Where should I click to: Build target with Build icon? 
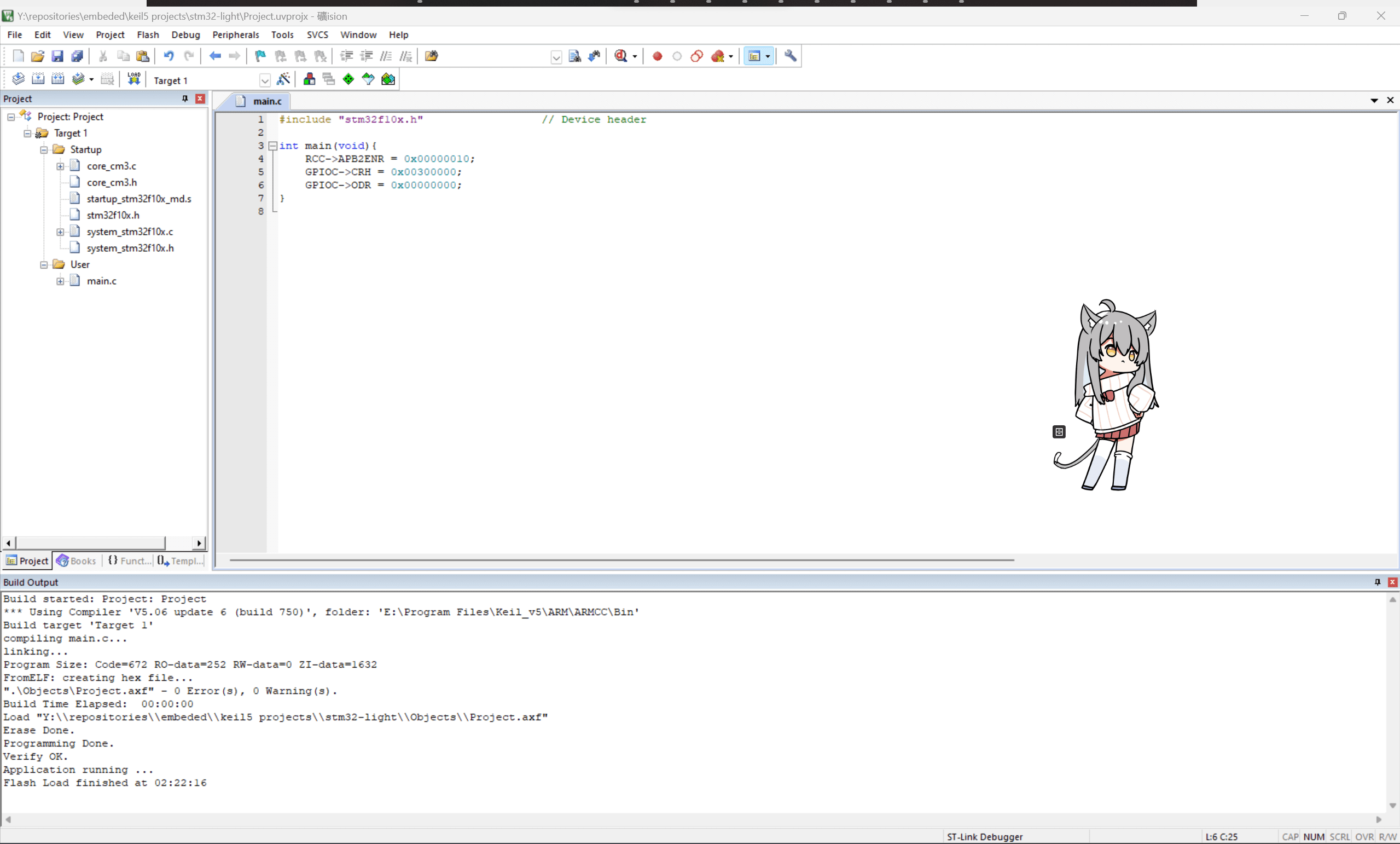tap(38, 79)
